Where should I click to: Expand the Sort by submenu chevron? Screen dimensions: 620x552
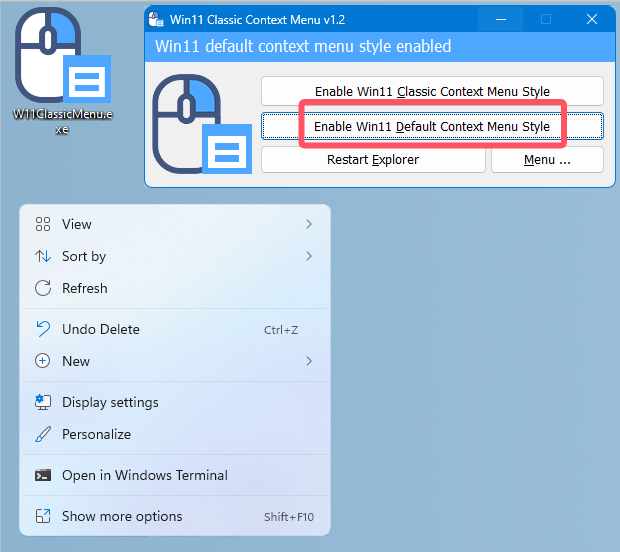click(x=309, y=256)
